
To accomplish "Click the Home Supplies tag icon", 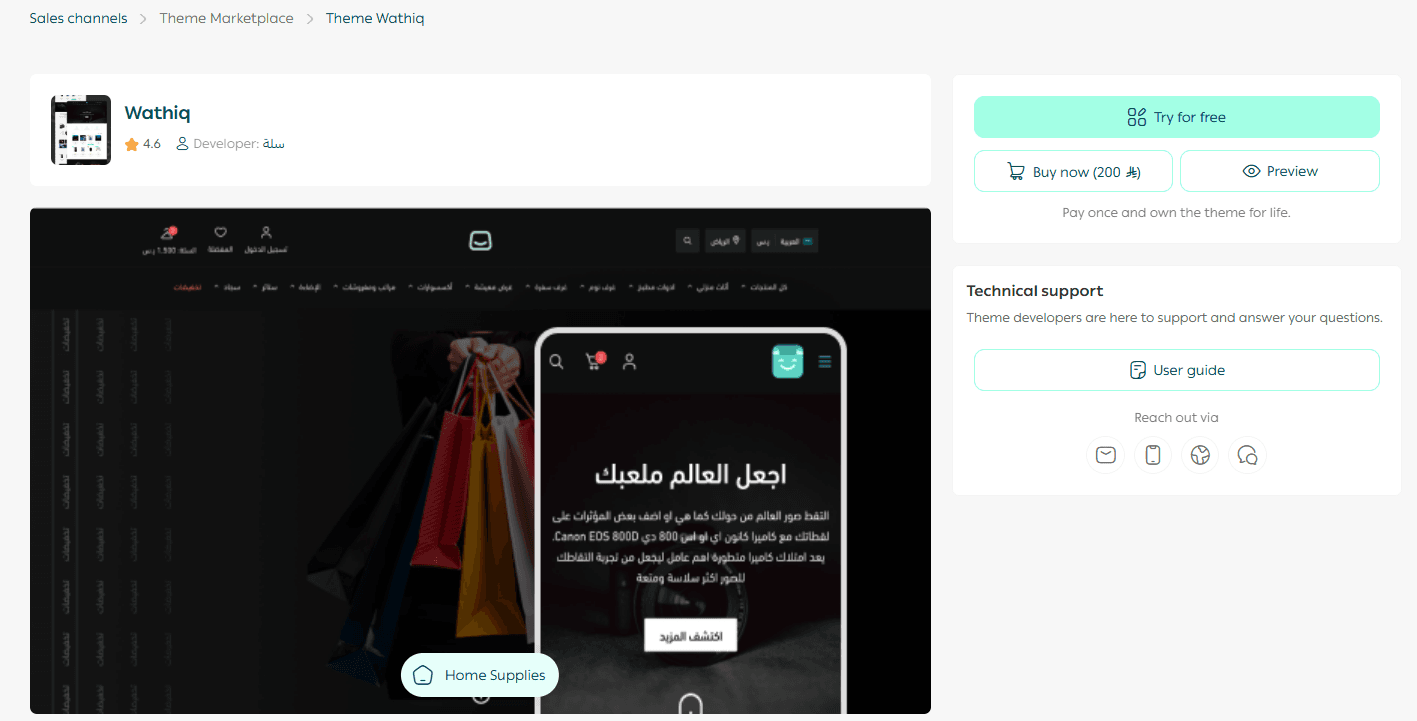I will tap(423, 675).
